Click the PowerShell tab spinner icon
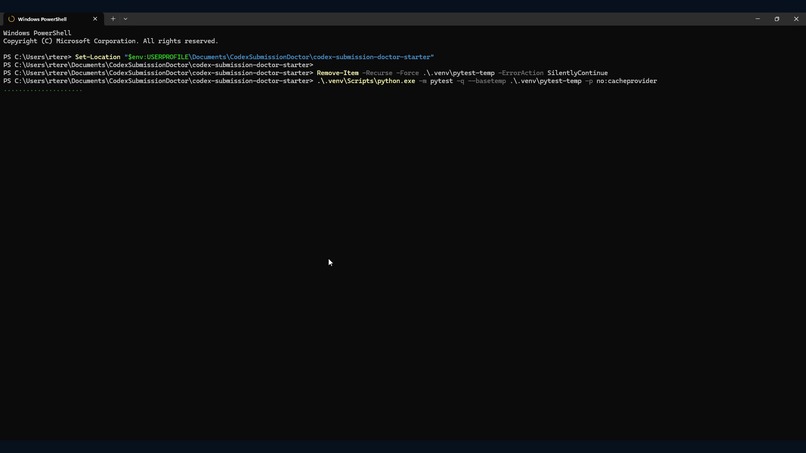806x453 pixels. pos(11,19)
